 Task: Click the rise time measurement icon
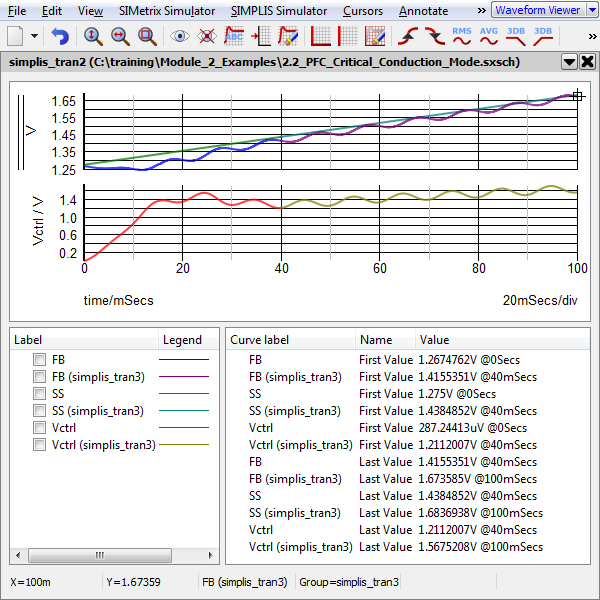407,36
